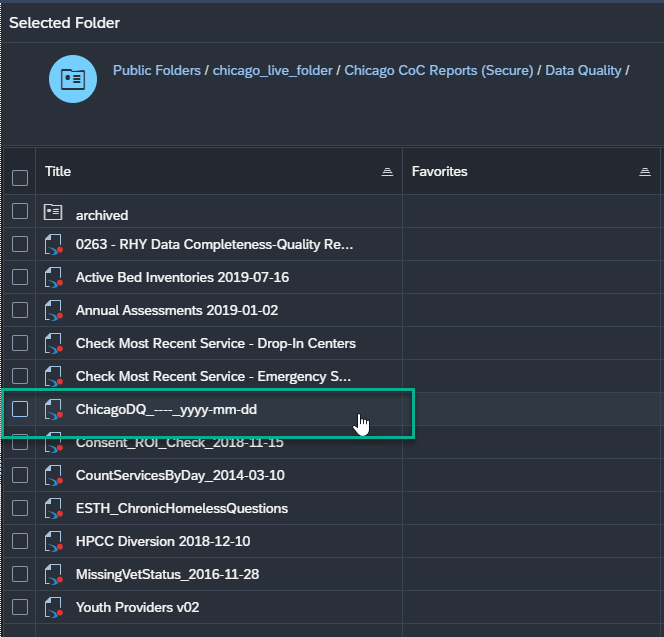Tick the ESTH_ChronicHomelessQuestions checkbox
The height and width of the screenshot is (637, 664).
coord(20,508)
